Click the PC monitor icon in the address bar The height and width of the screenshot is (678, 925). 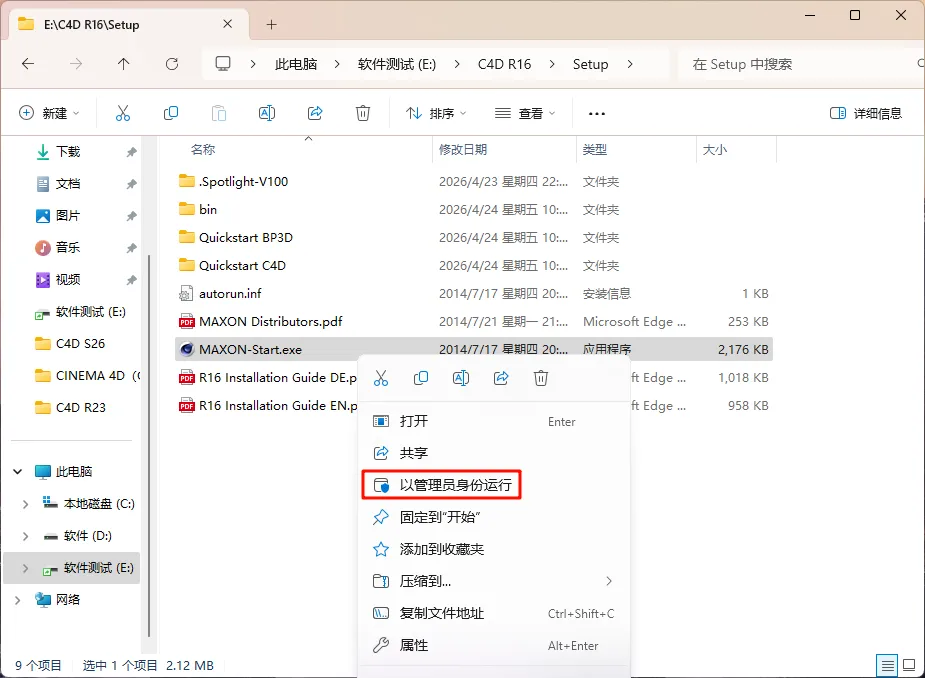click(222, 64)
